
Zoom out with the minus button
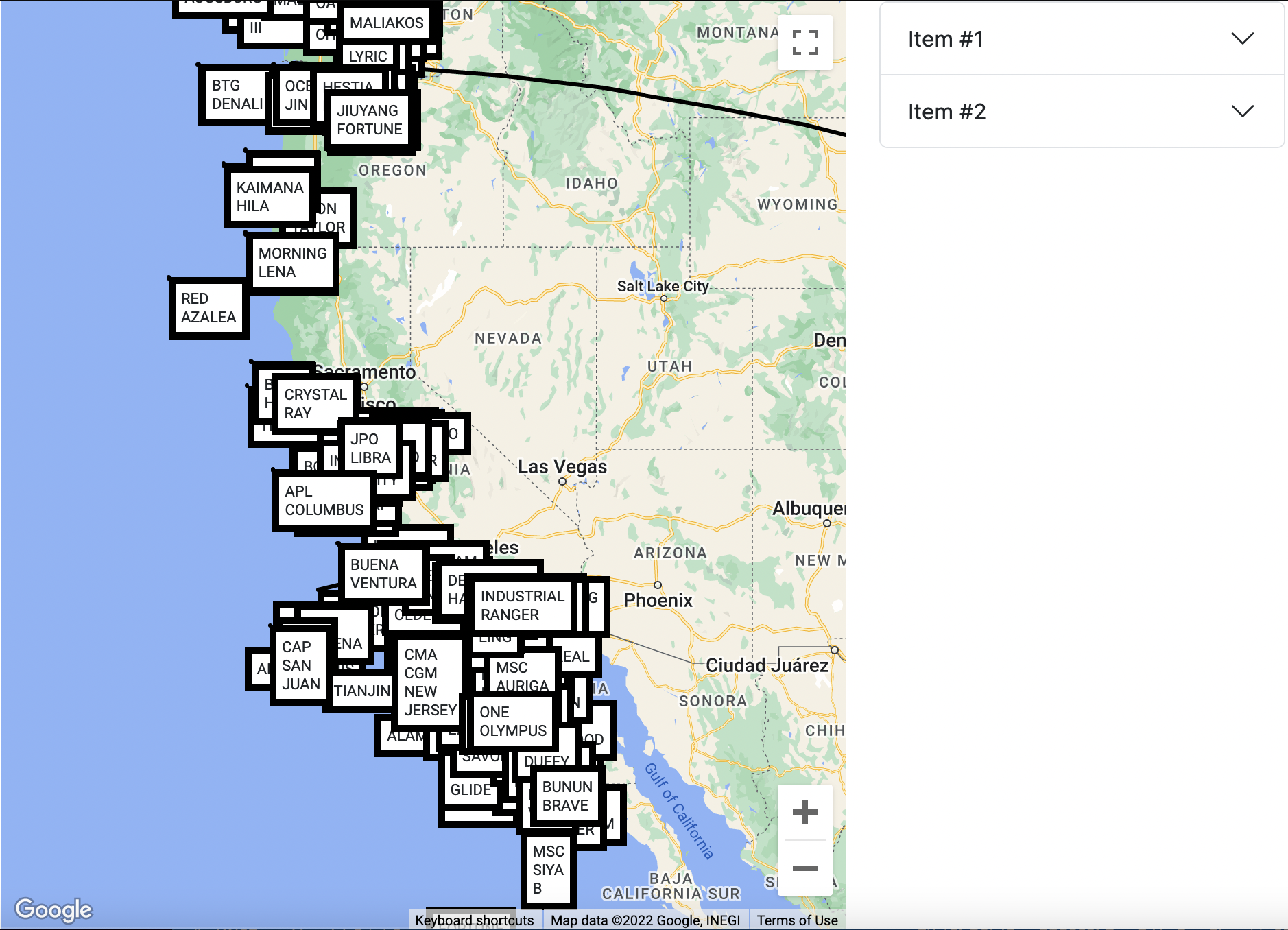pyautogui.click(x=805, y=868)
